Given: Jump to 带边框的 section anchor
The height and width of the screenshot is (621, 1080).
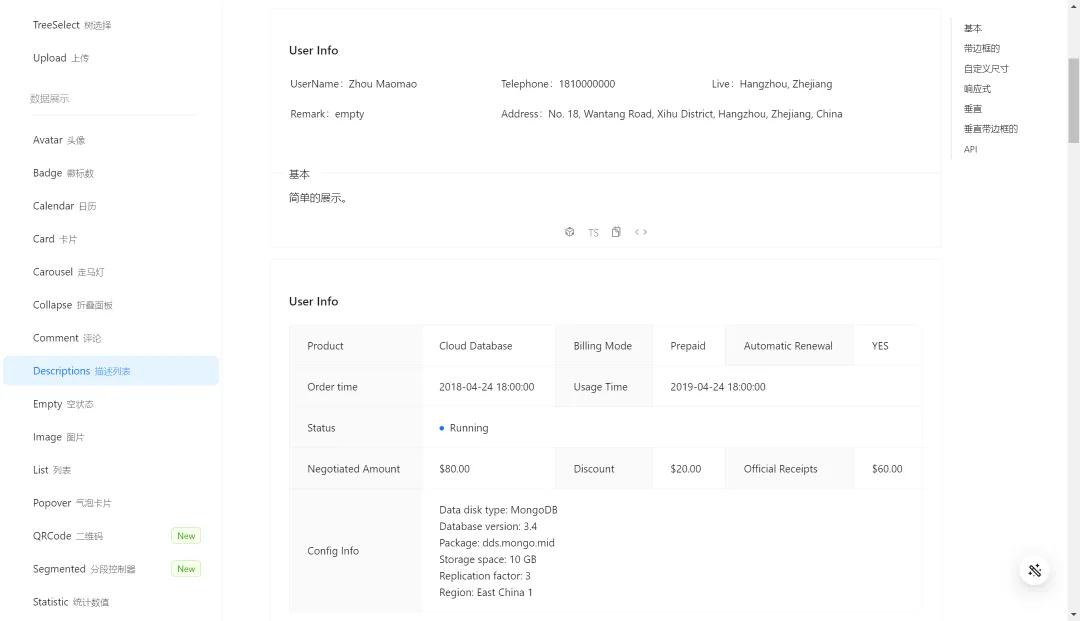Looking at the screenshot, I should (981, 49).
